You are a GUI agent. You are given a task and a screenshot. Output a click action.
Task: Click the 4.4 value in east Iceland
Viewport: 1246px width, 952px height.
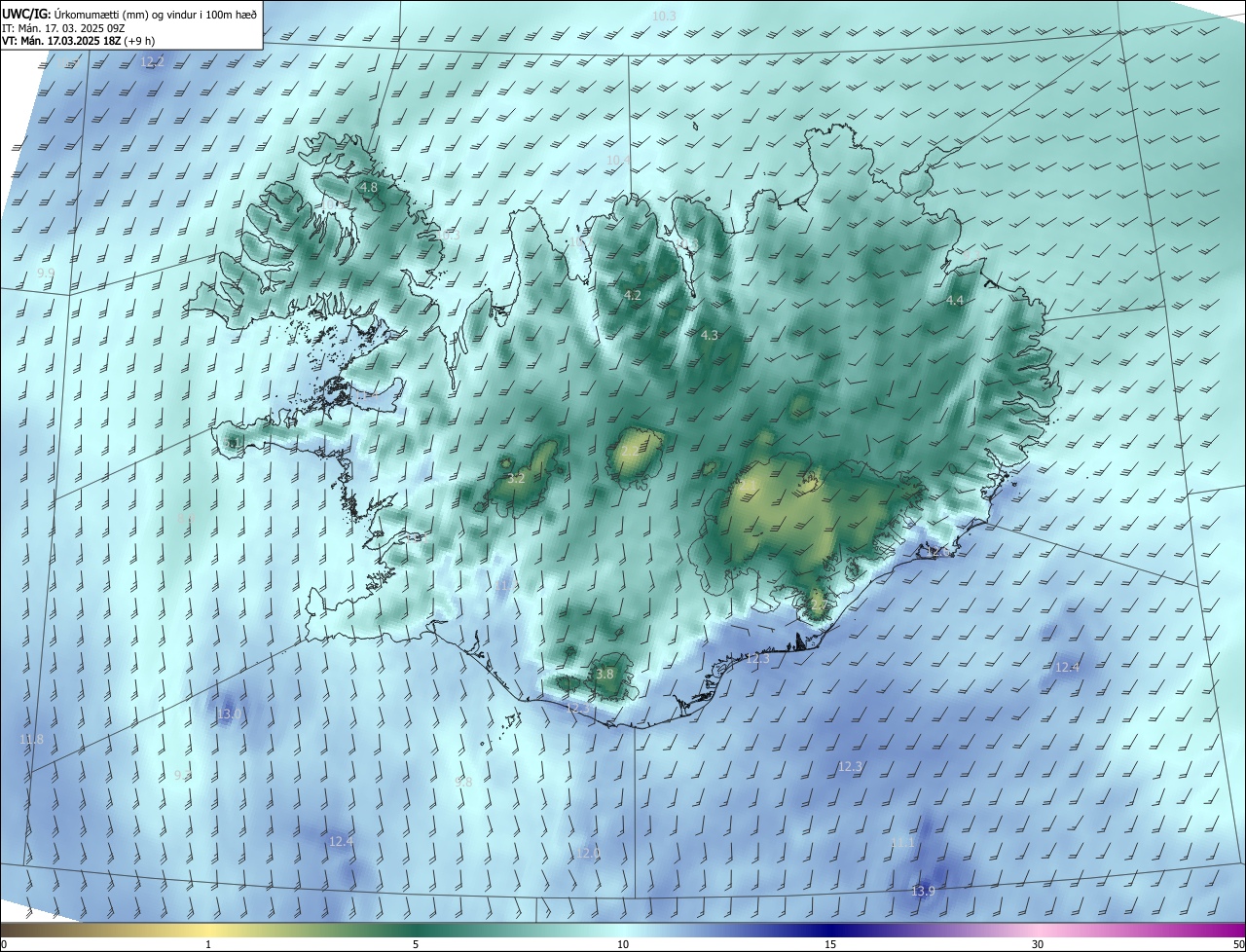pyautogui.click(x=955, y=301)
